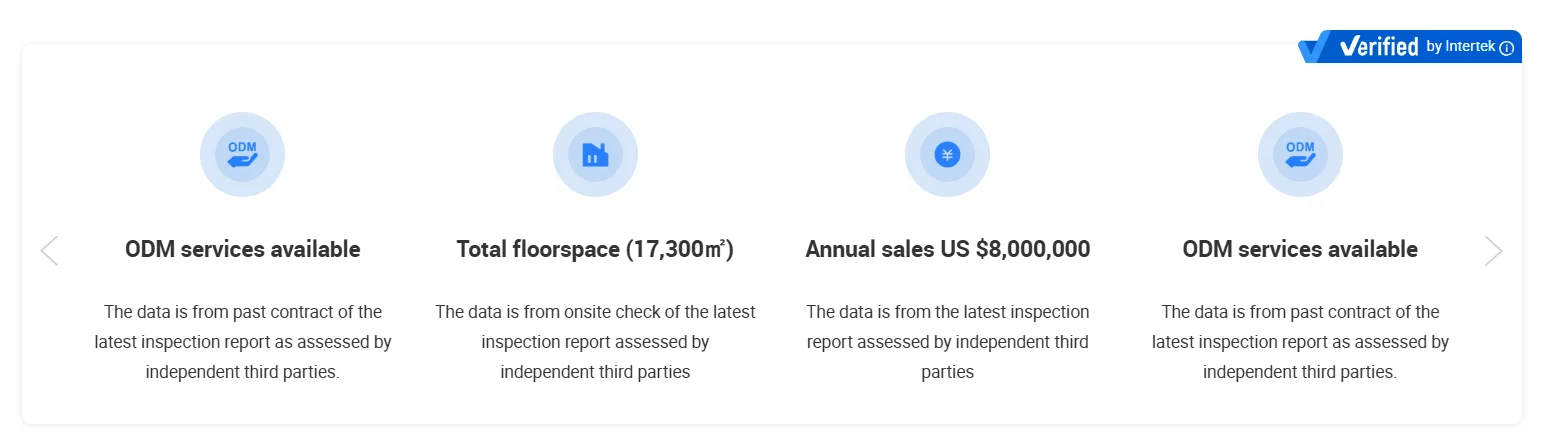Click the rightmost past contract description
Viewport: 1544px width, 445px height.
click(1300, 342)
